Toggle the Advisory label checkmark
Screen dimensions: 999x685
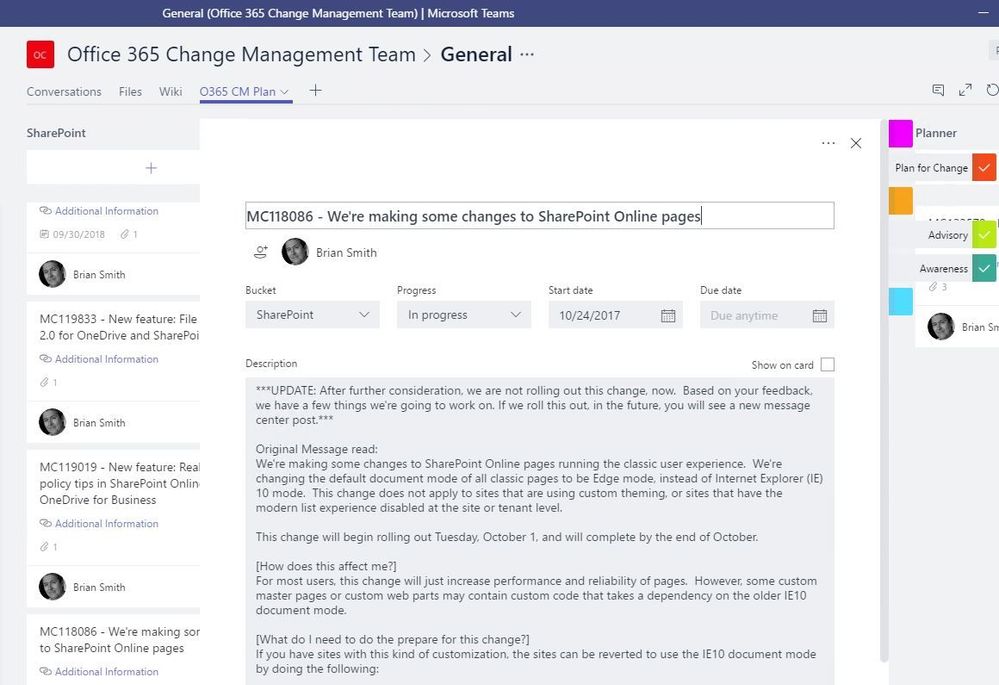pos(984,234)
